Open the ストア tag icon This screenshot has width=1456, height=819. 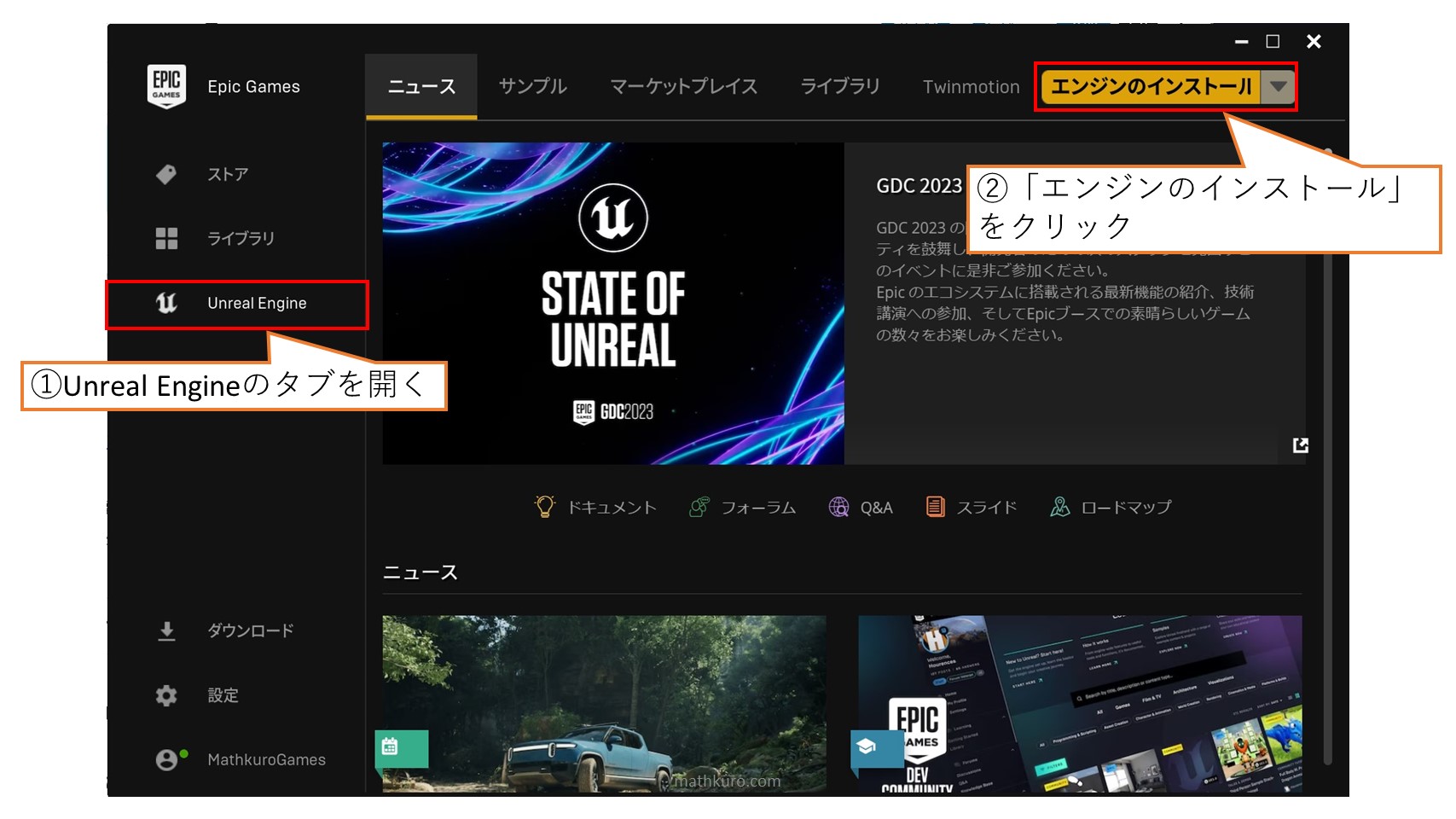tap(166, 174)
